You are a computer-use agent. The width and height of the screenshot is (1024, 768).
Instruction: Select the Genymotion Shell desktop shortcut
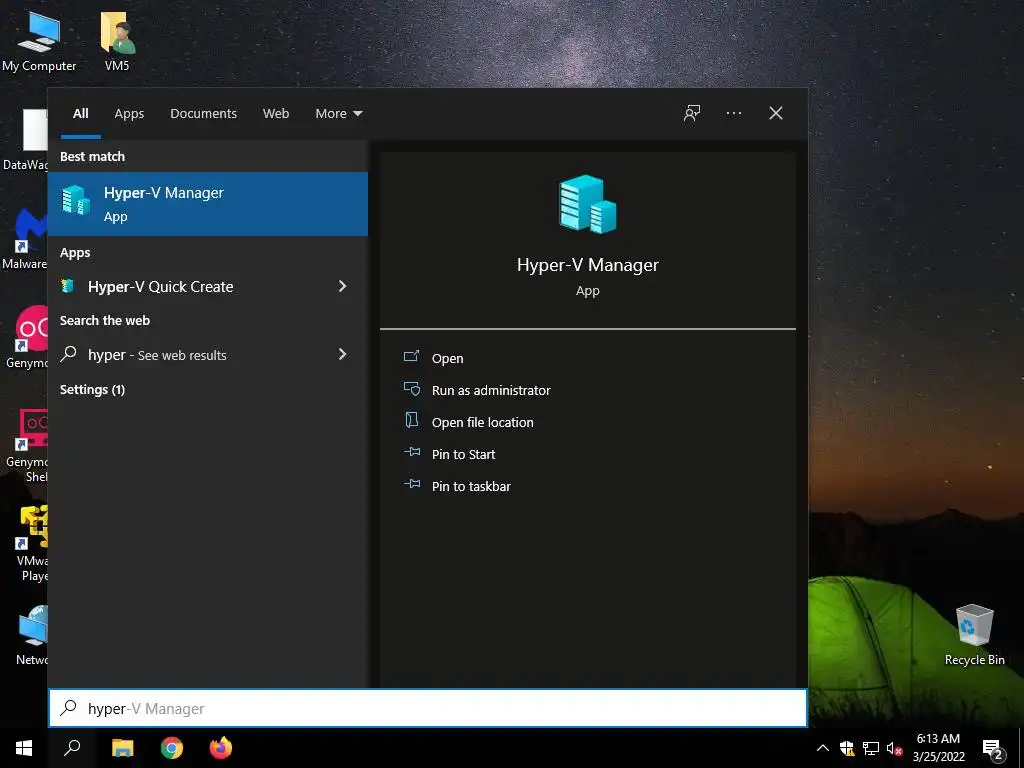[27, 445]
